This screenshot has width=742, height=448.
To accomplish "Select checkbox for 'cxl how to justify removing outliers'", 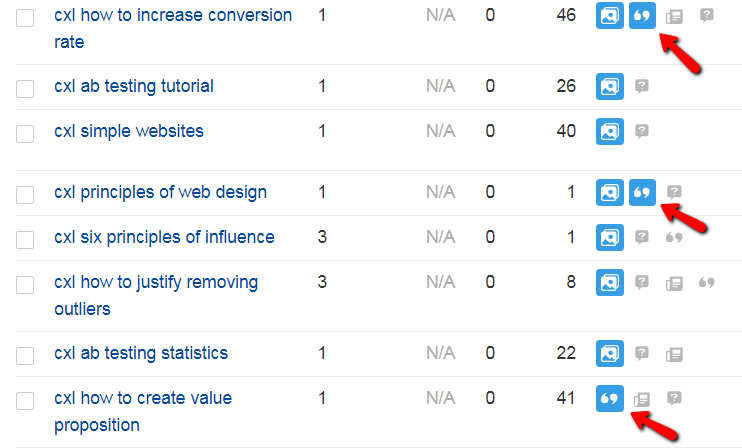I will point(25,285).
